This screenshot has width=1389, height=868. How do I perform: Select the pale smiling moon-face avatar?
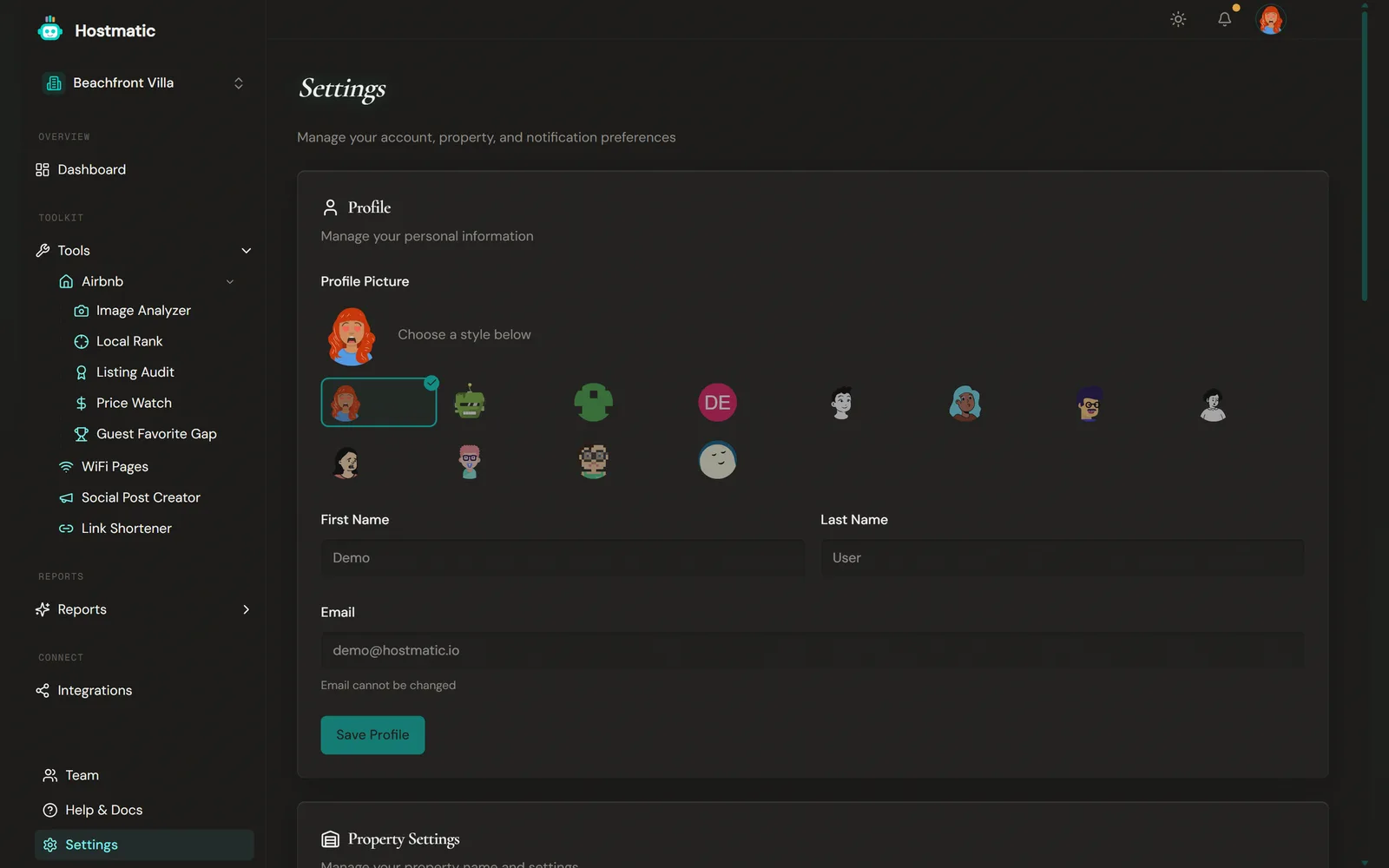point(717,461)
